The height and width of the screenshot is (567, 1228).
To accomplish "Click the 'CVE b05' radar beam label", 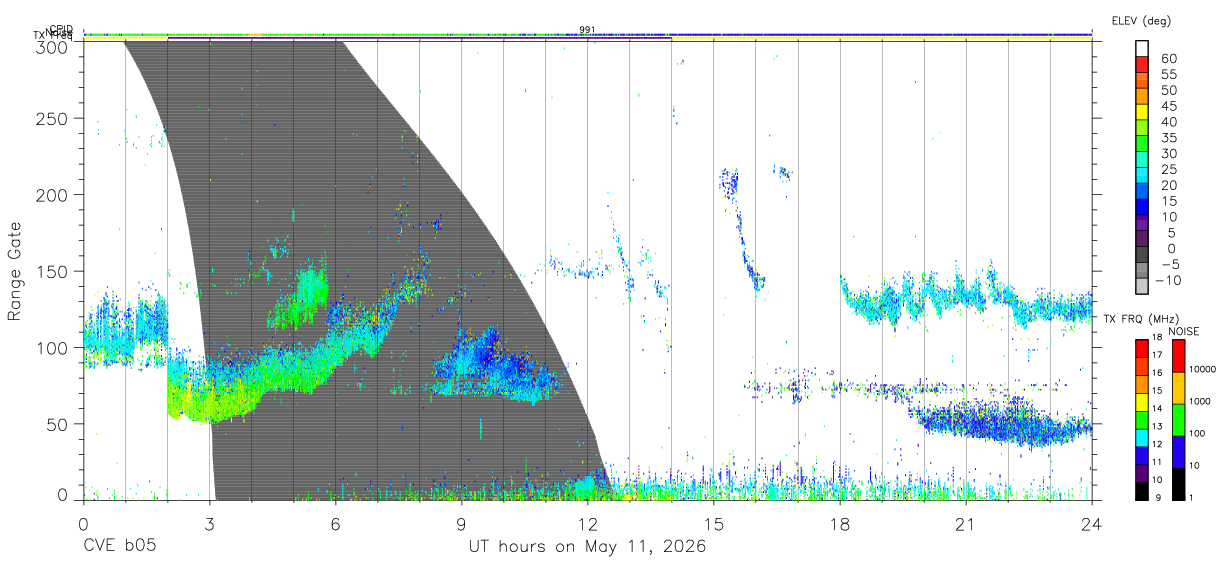I will tap(120, 547).
